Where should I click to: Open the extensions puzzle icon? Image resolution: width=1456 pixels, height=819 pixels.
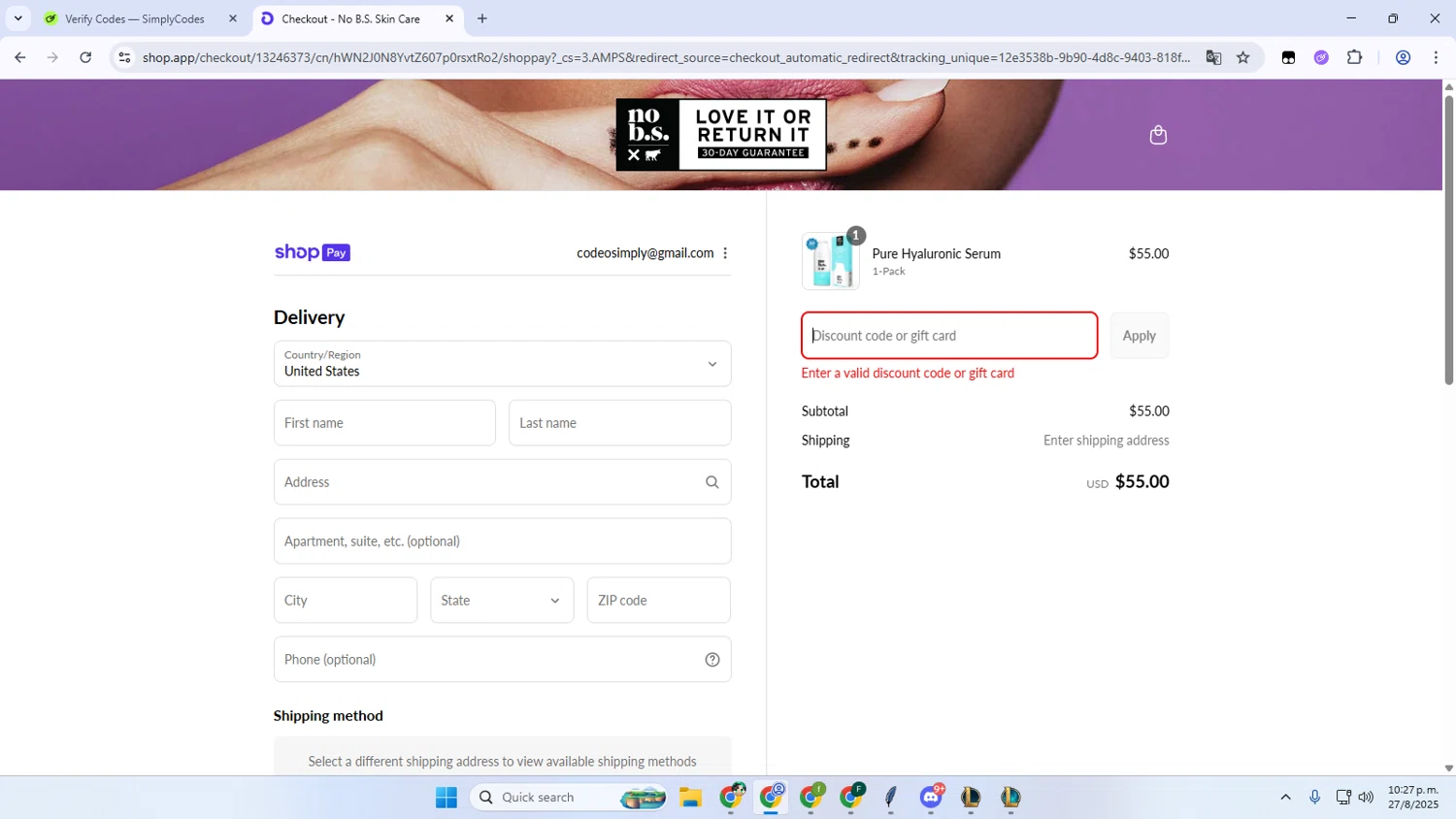pos(1354,57)
